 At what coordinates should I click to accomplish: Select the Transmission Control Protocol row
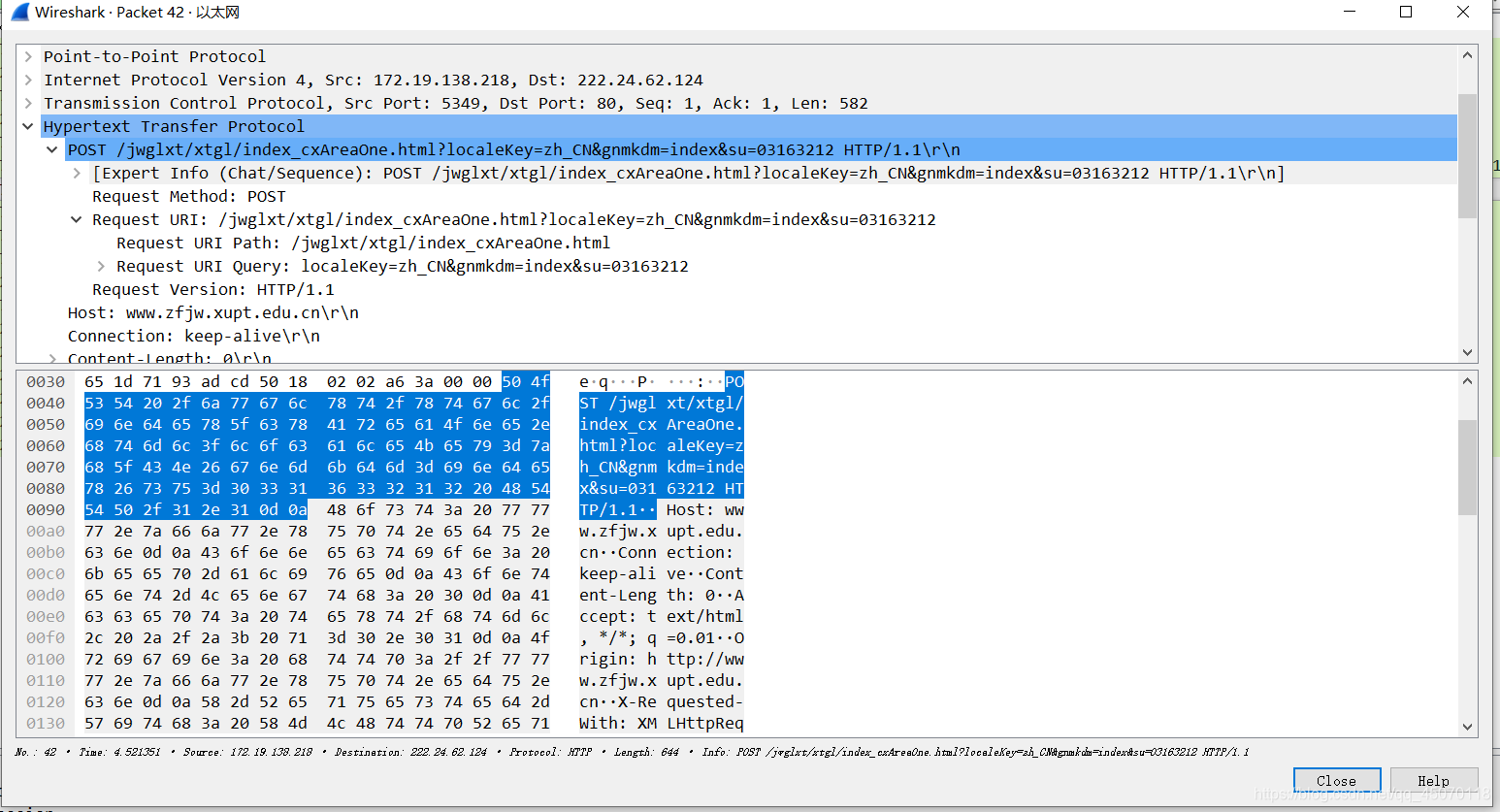tap(736, 103)
